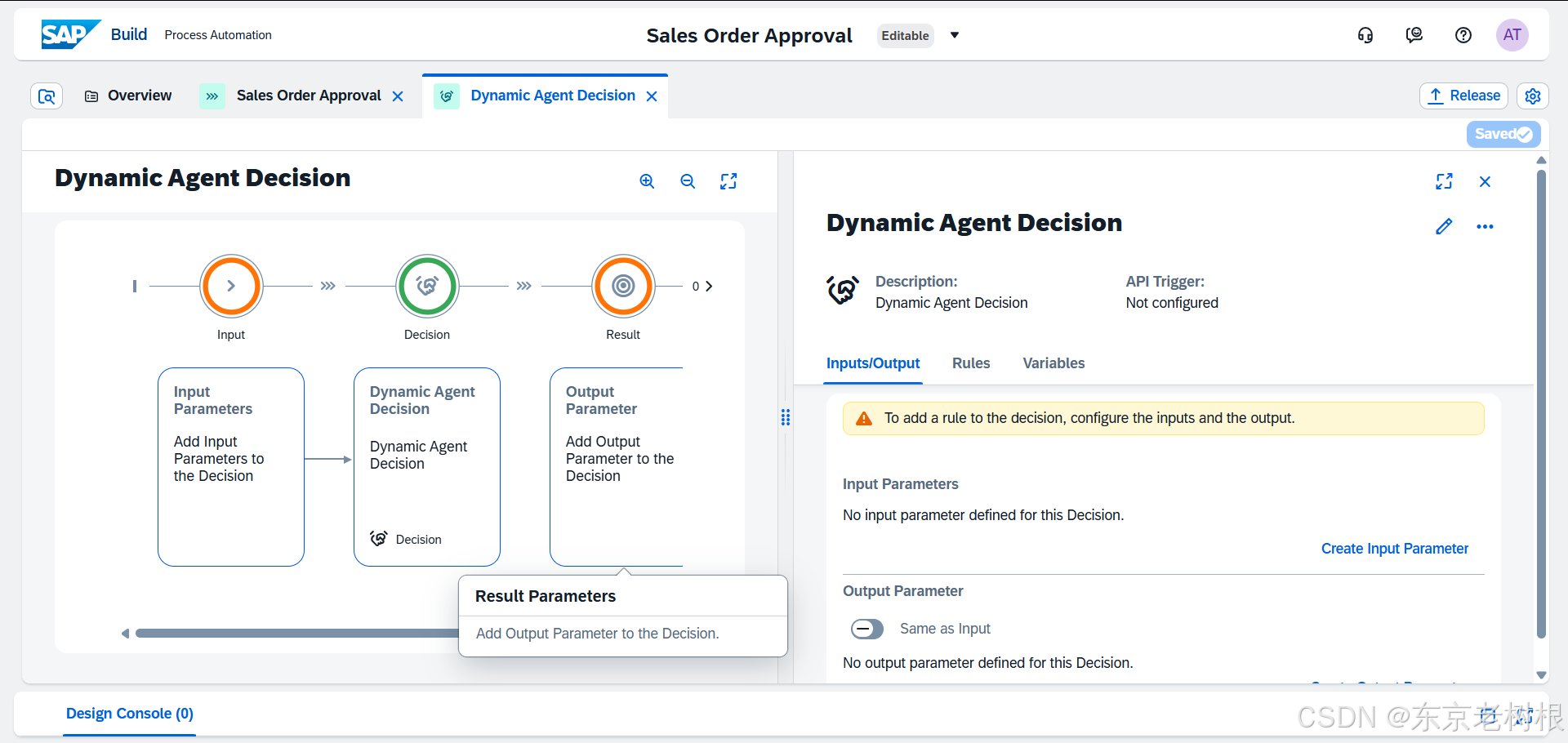Screen dimensions: 1568x743
Task: Click the decision icon on active tab
Action: click(447, 96)
